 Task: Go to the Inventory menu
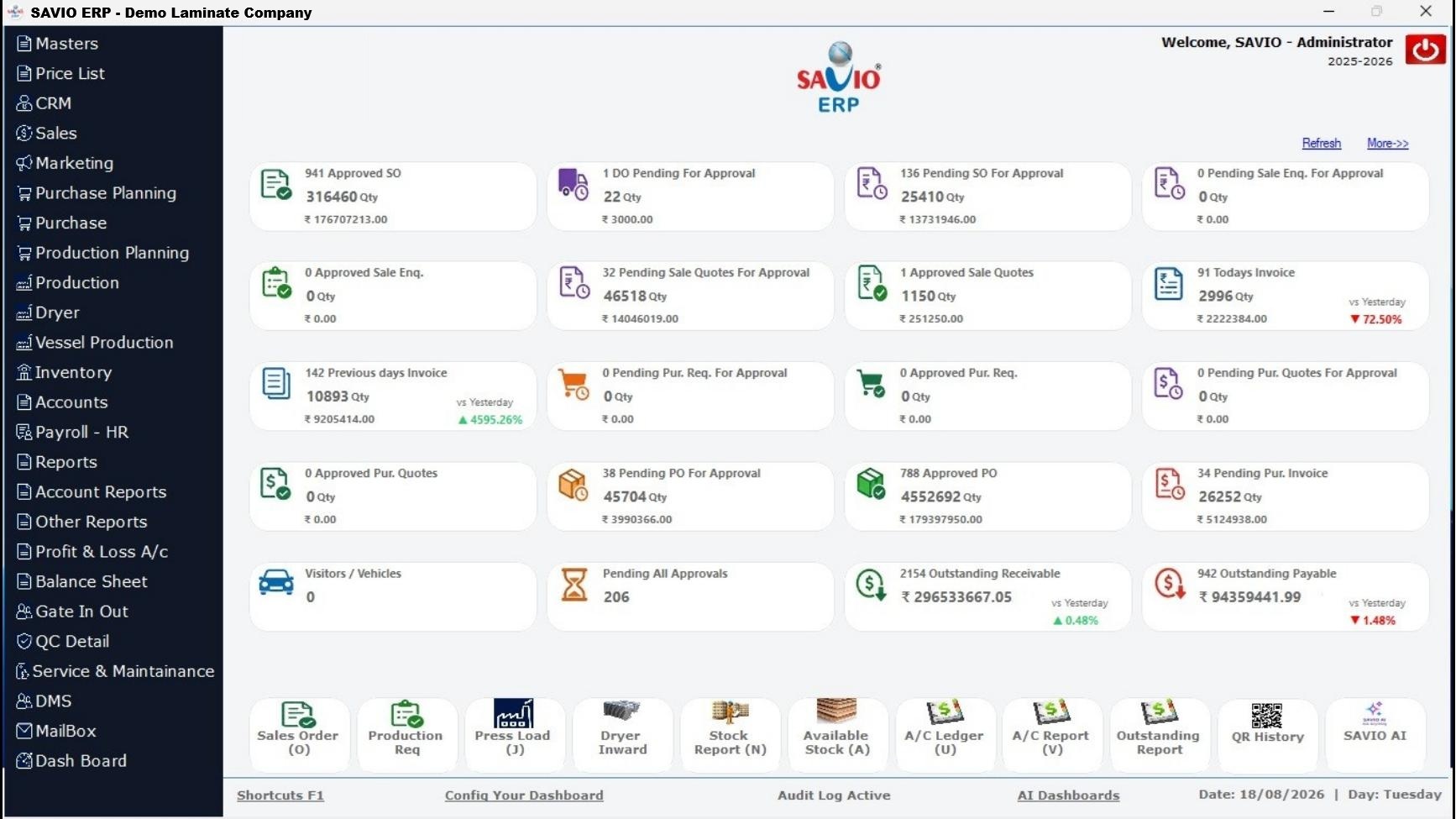64,372
